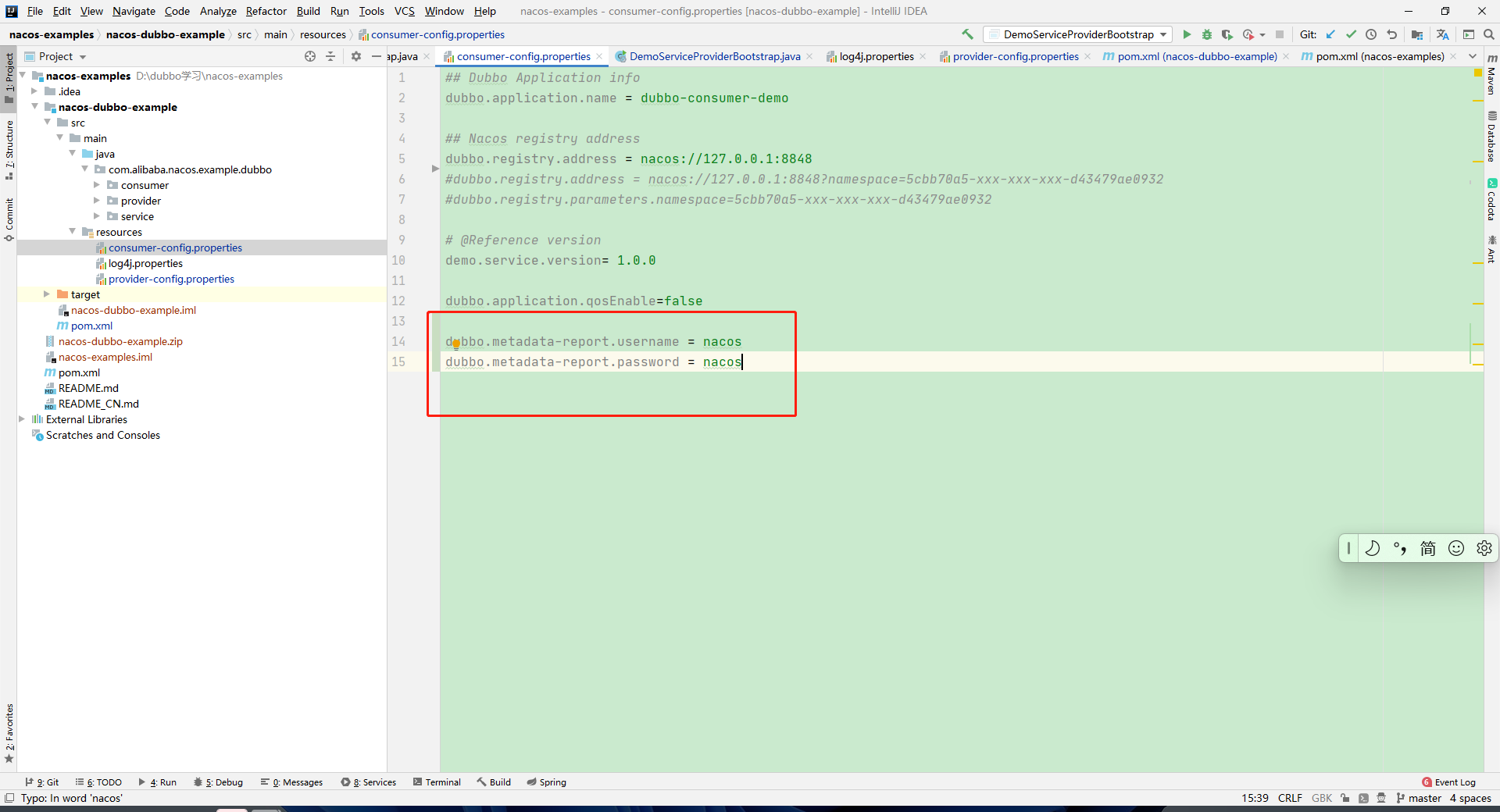Screen dimensions: 1500x812
Task: Open the Event Log
Action: tap(1448, 782)
